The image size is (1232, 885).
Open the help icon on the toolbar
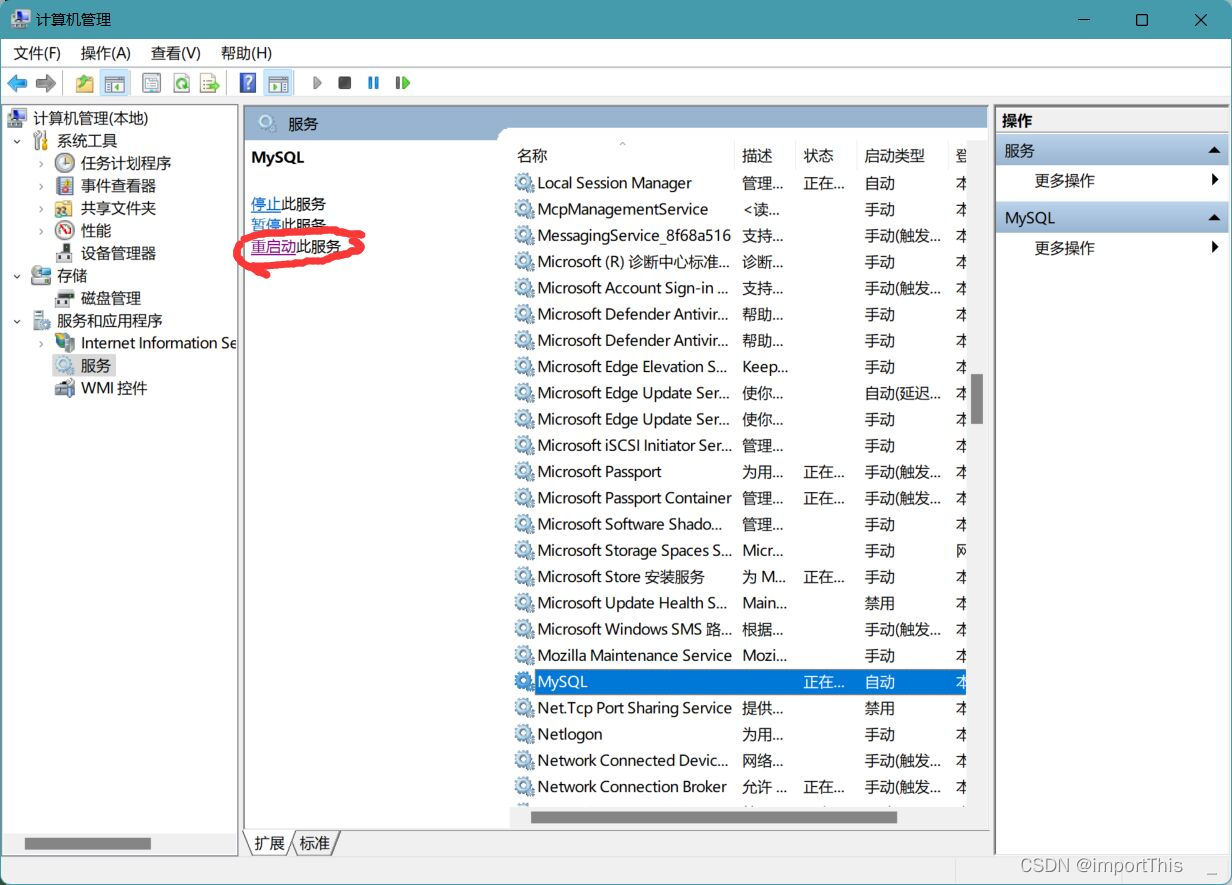click(x=246, y=82)
